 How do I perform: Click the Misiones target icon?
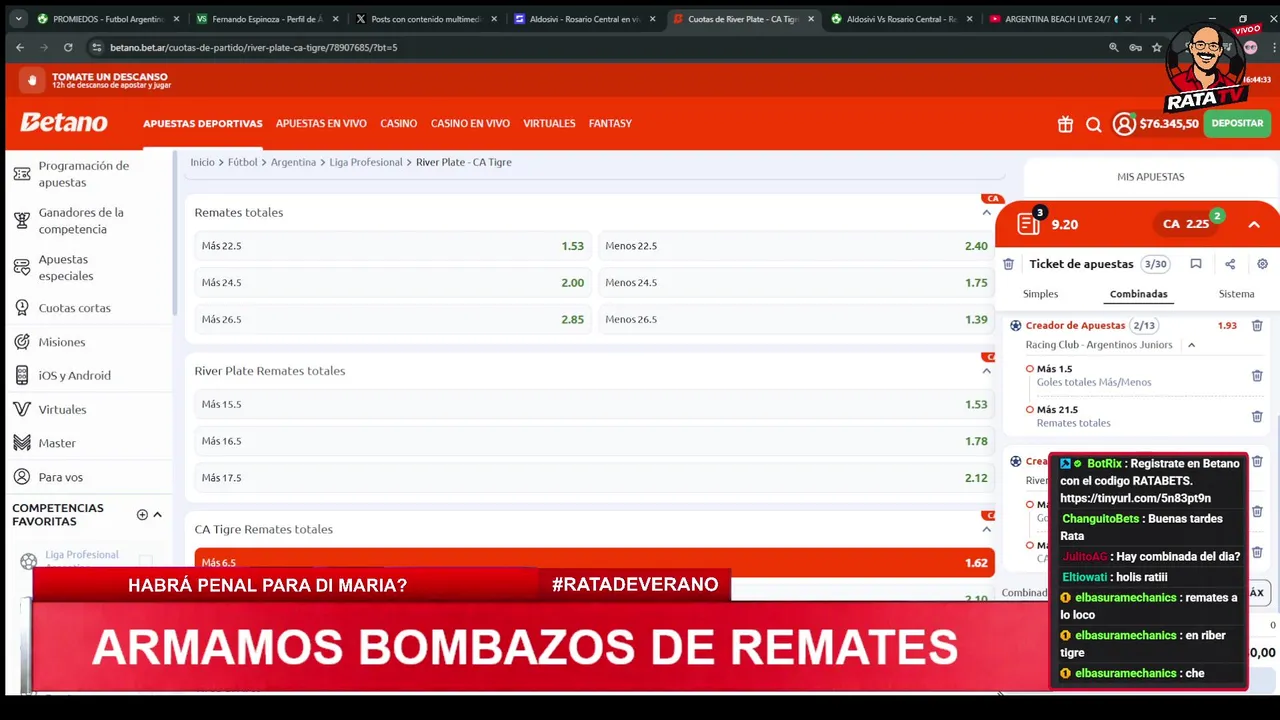tap(22, 342)
